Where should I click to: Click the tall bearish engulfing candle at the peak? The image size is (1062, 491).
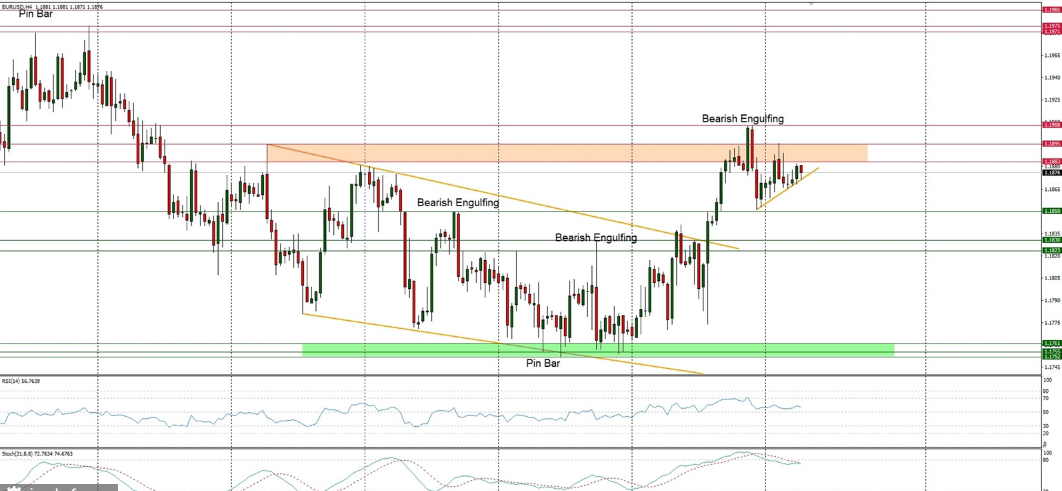pos(750,148)
